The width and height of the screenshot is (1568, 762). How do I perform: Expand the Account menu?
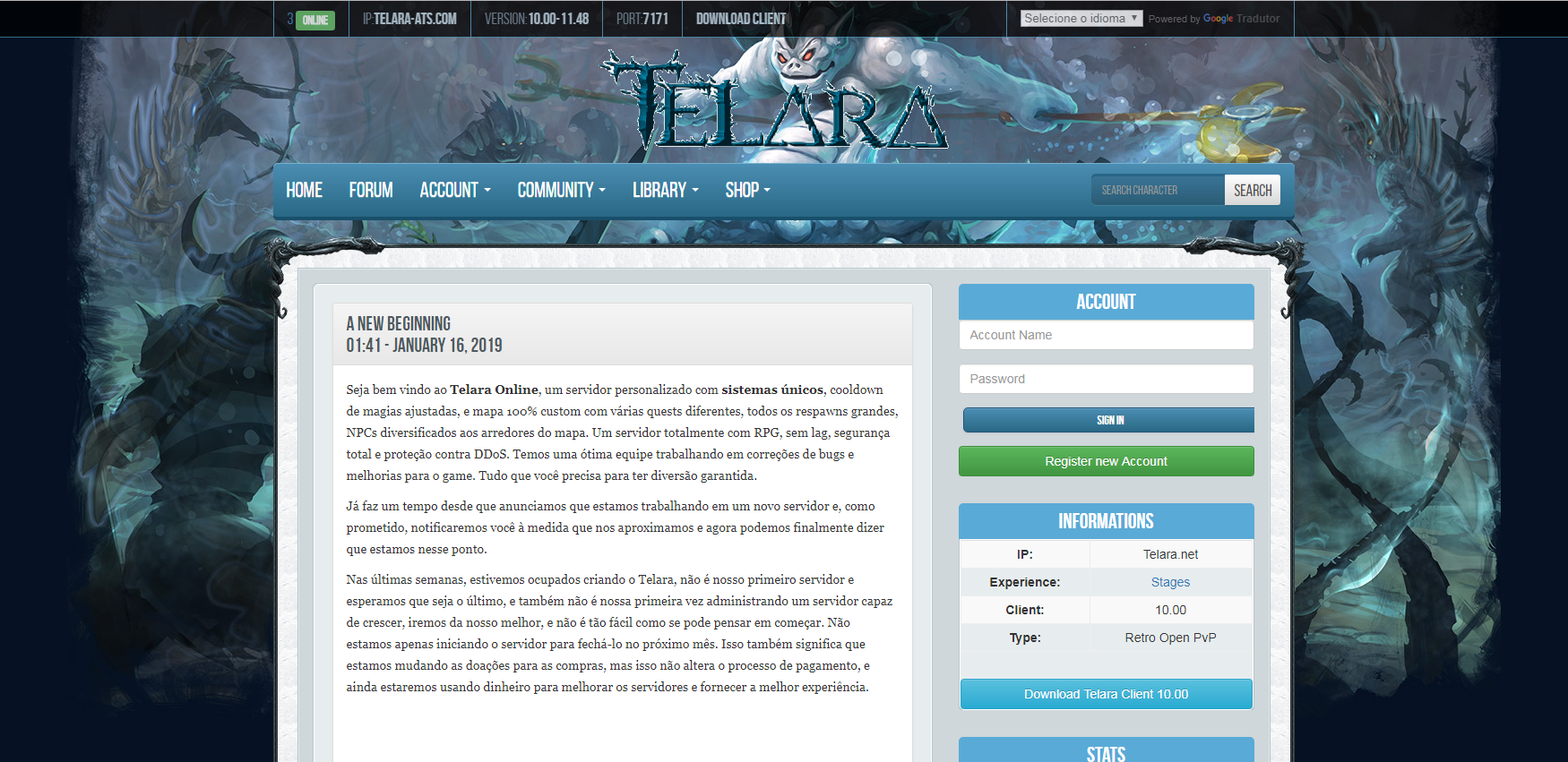(455, 190)
